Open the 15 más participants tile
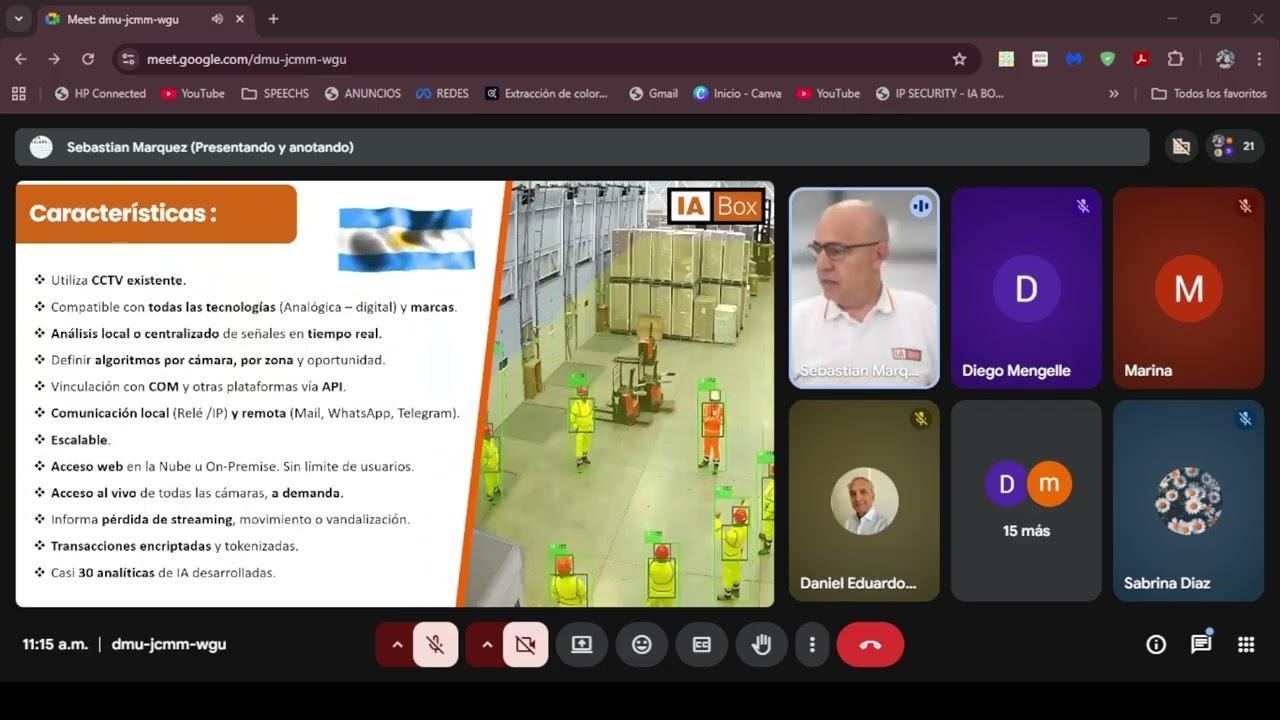Screen dimensions: 1280x720 coord(1026,501)
